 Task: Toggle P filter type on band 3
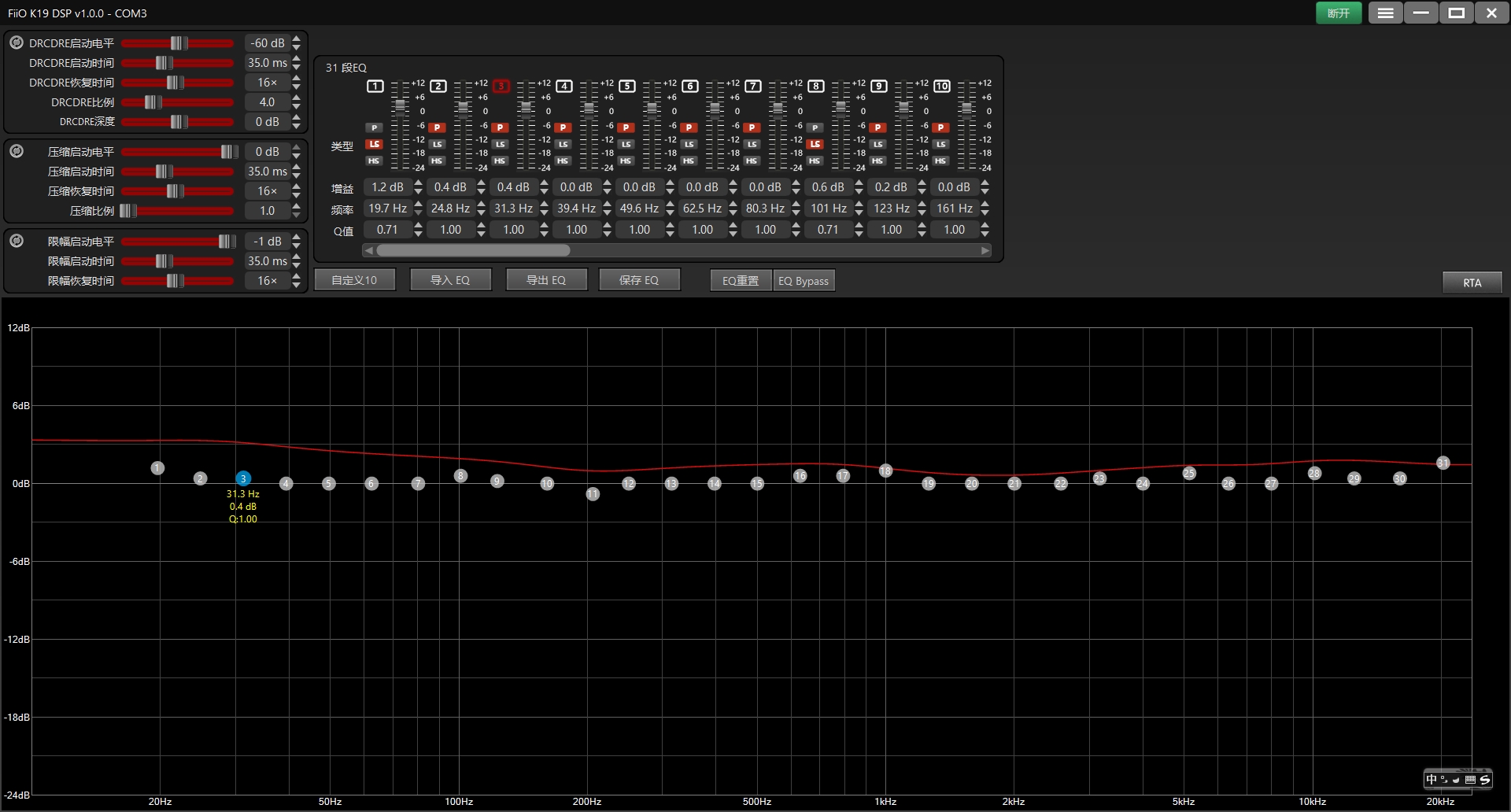(x=501, y=127)
